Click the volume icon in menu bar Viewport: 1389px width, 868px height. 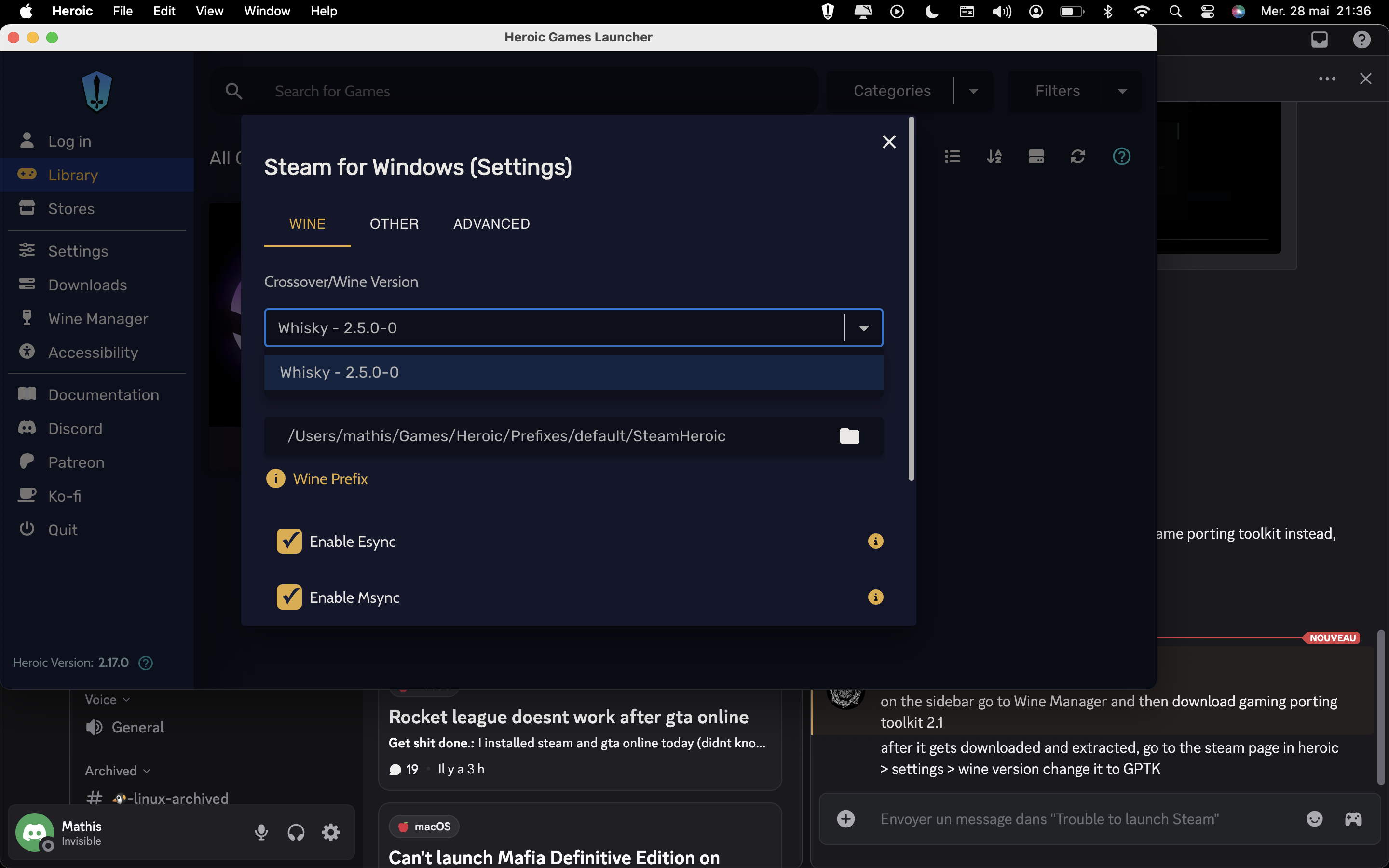(x=1002, y=11)
